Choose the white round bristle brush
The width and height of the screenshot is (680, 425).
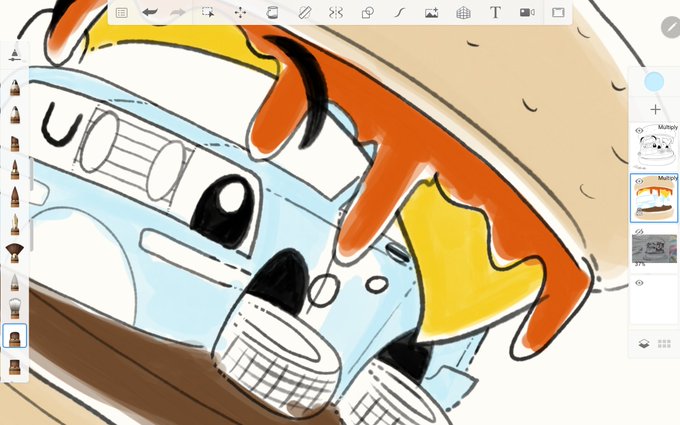pyautogui.click(x=15, y=308)
